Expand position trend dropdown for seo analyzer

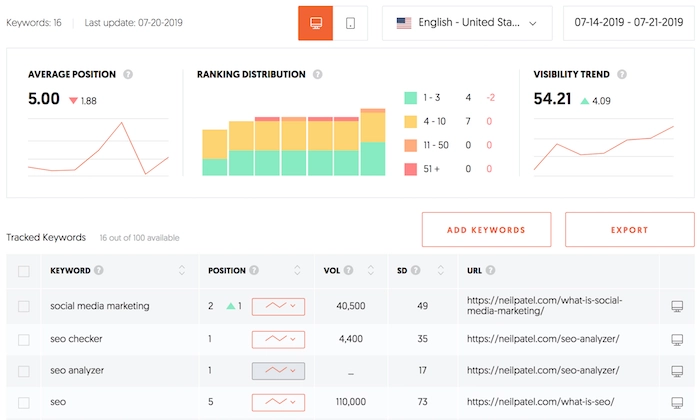coord(278,371)
